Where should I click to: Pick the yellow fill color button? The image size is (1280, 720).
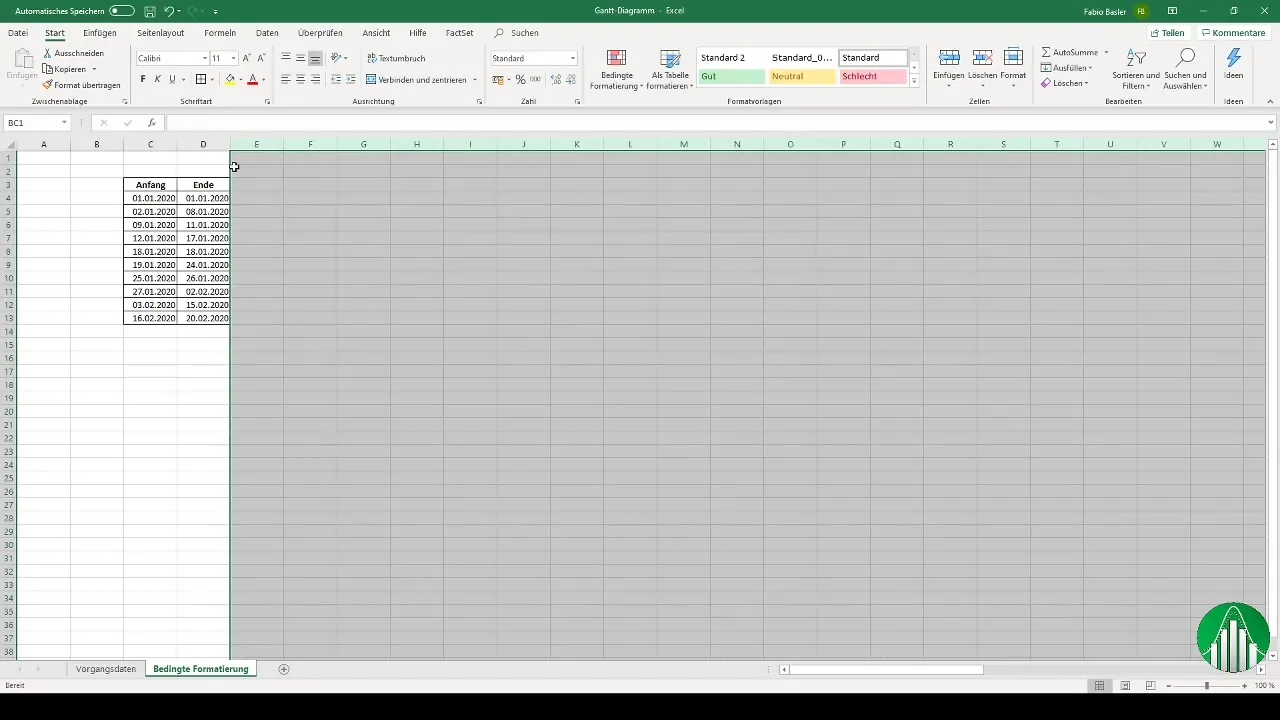coord(230,79)
